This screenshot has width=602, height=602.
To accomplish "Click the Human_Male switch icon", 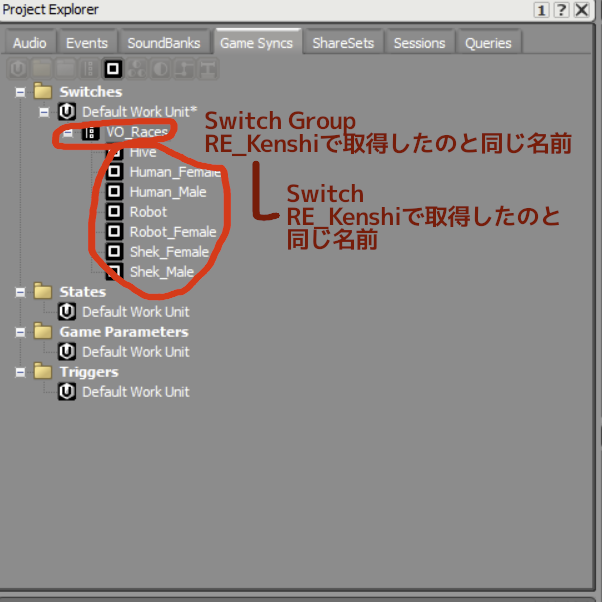I will 114,192.
